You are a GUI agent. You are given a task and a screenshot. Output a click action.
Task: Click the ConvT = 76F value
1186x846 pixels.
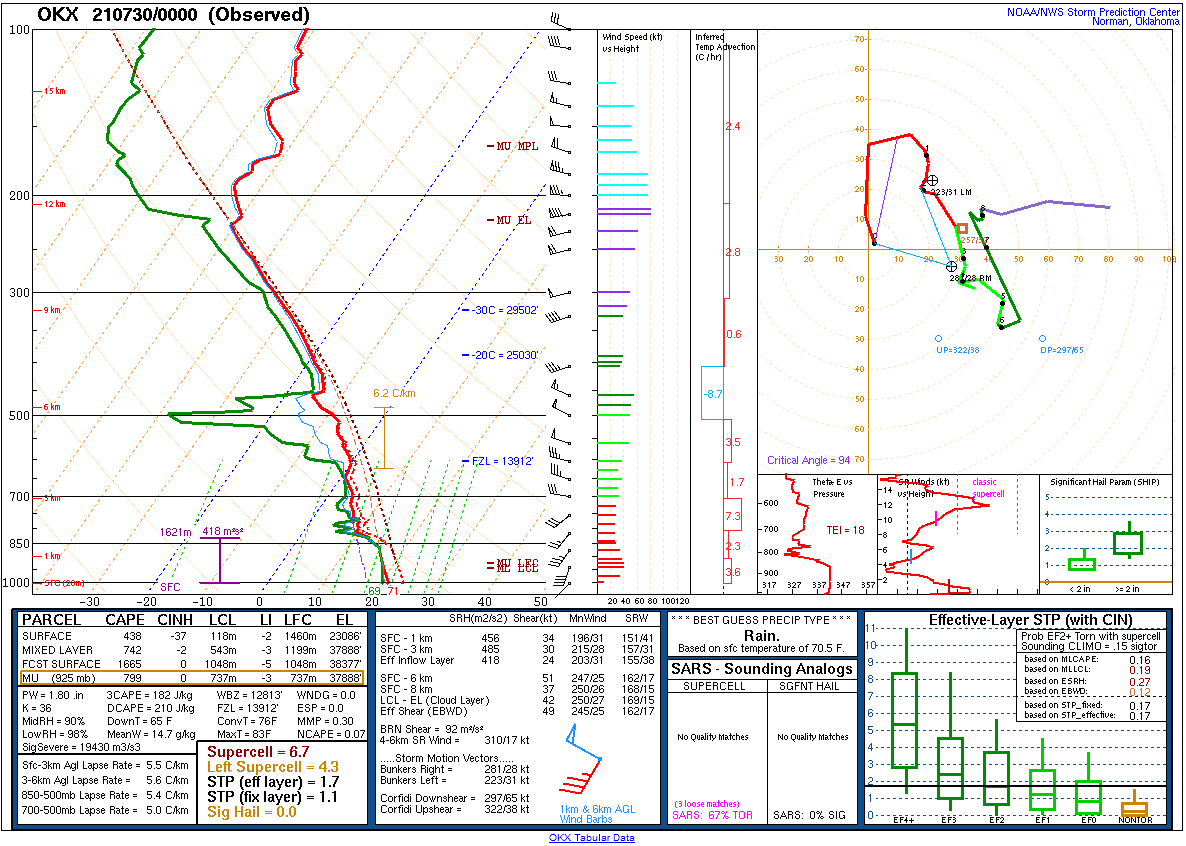(x=244, y=721)
